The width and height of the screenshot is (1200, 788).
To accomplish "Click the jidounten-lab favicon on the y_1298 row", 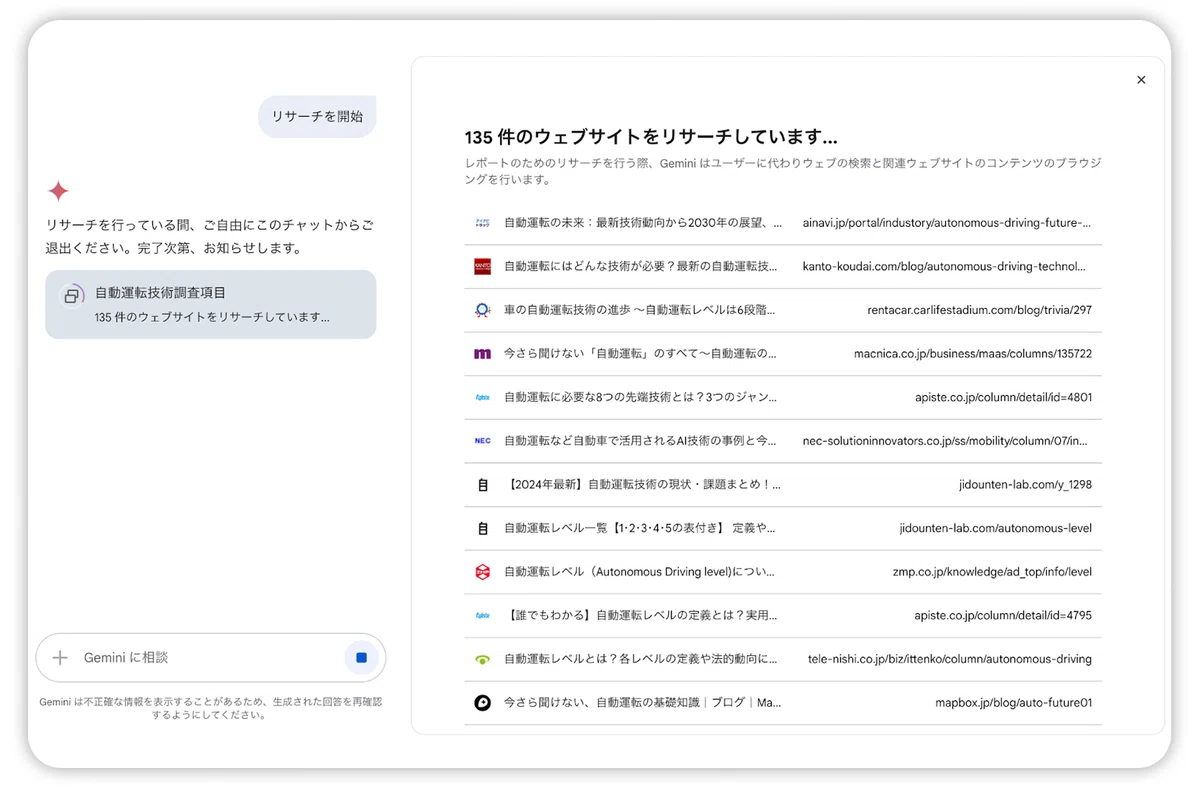I will coord(482,485).
